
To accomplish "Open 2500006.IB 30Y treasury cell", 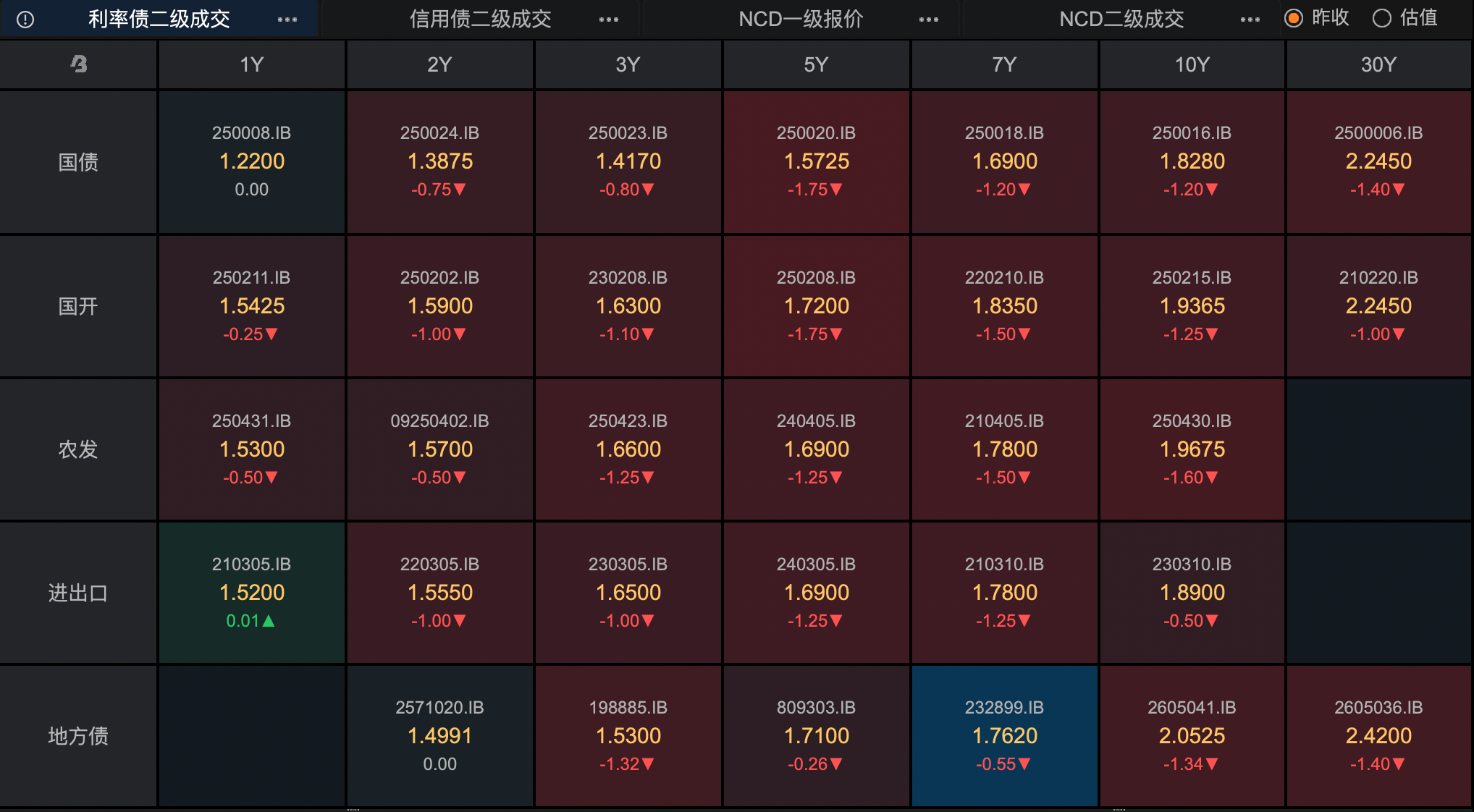I will pyautogui.click(x=1378, y=161).
